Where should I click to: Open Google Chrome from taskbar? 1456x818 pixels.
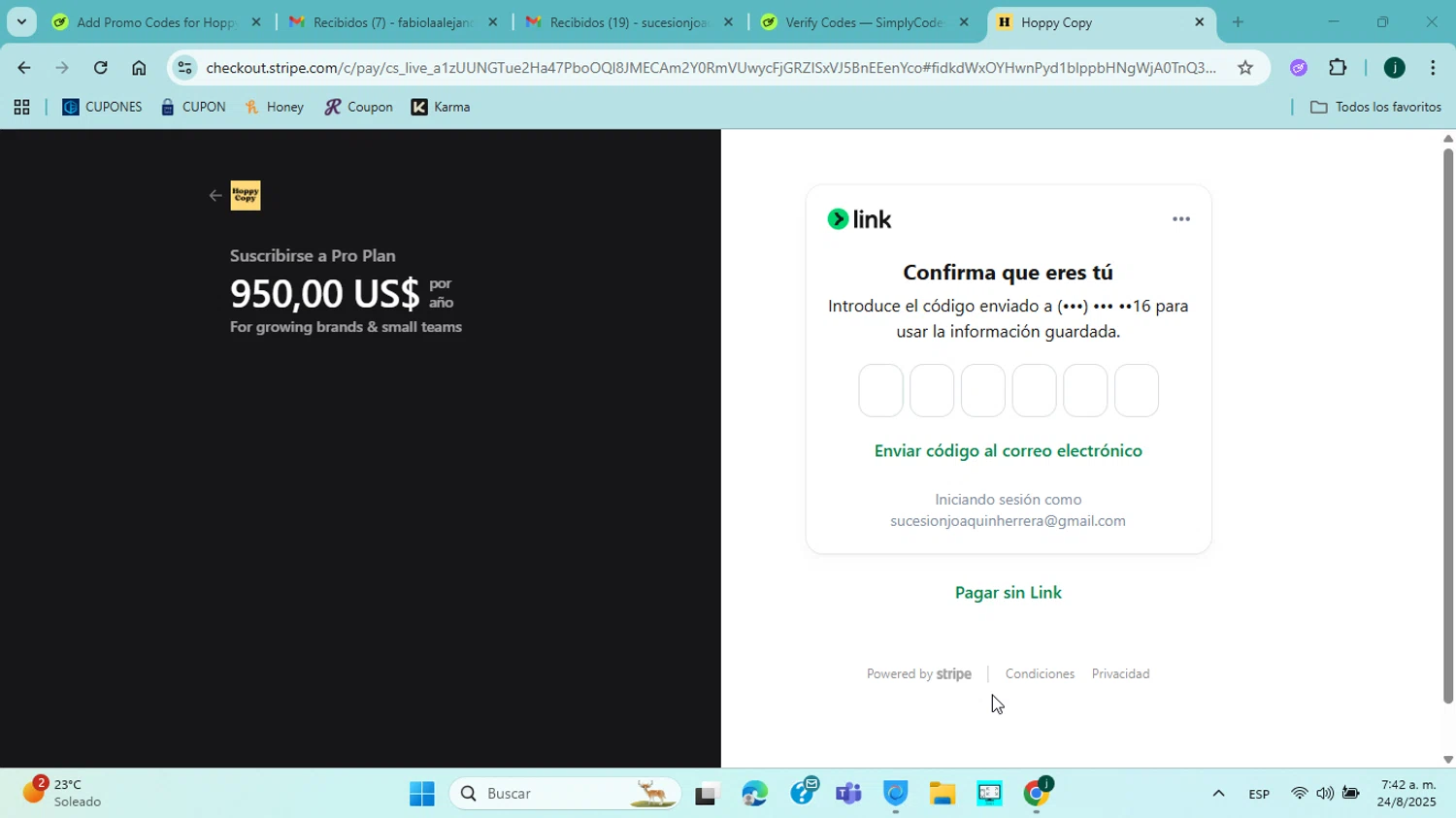coord(1037,795)
